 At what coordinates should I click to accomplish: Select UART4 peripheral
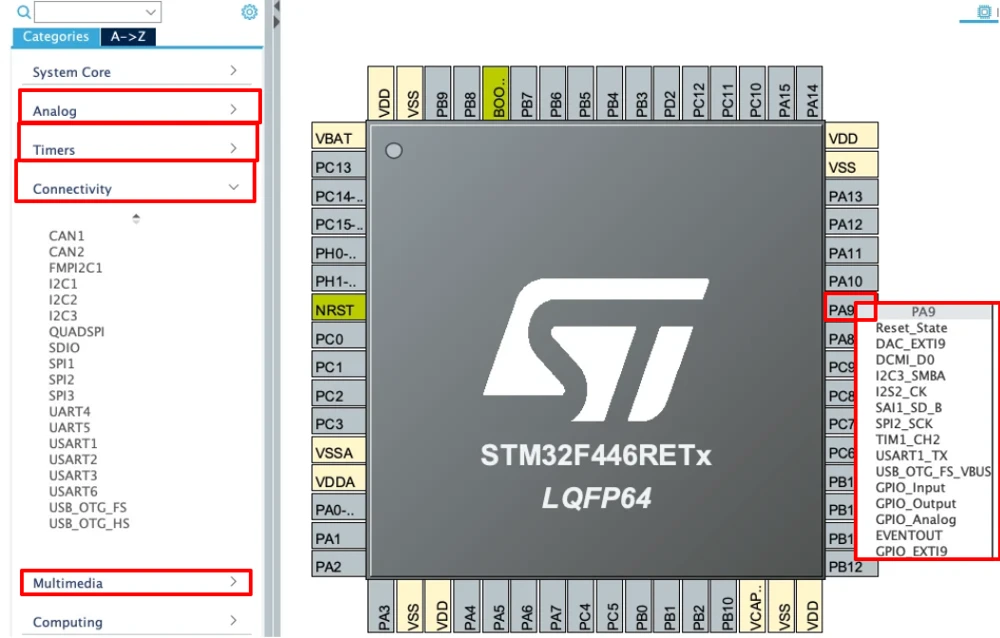[x=70, y=412]
